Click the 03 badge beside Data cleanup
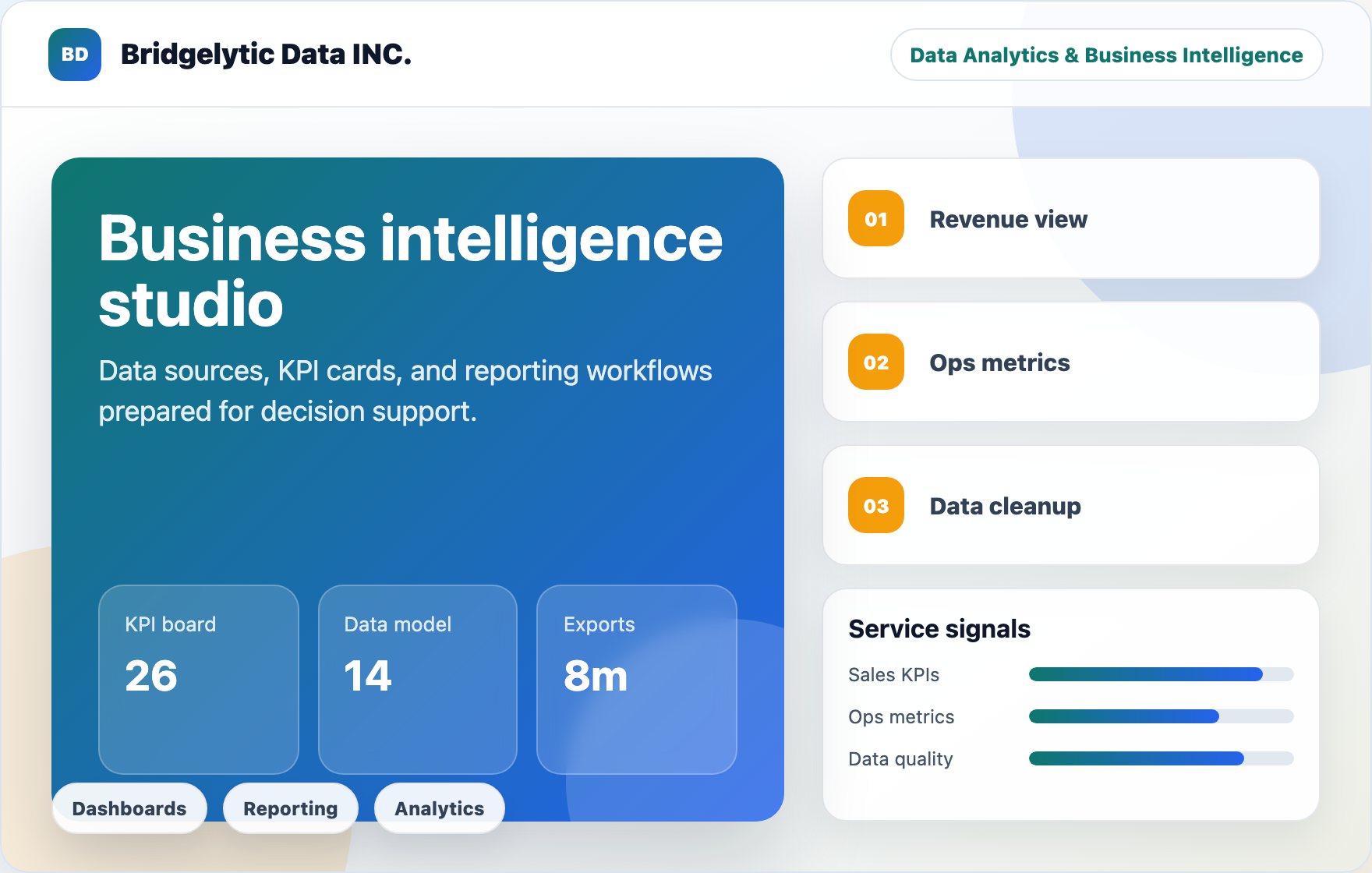This screenshot has width=1372, height=873. [x=876, y=506]
